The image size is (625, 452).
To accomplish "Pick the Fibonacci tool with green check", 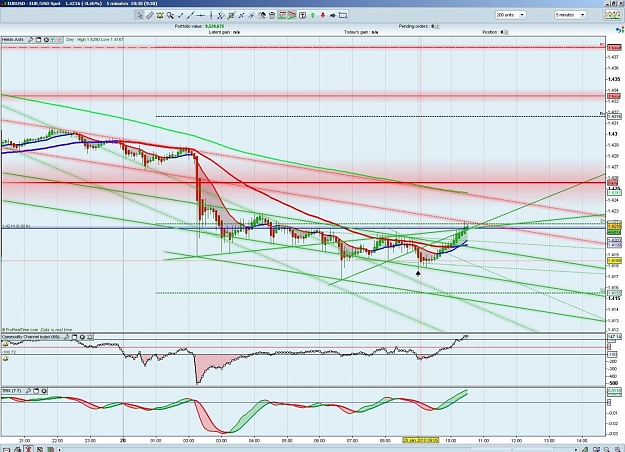I will [x=232, y=16].
